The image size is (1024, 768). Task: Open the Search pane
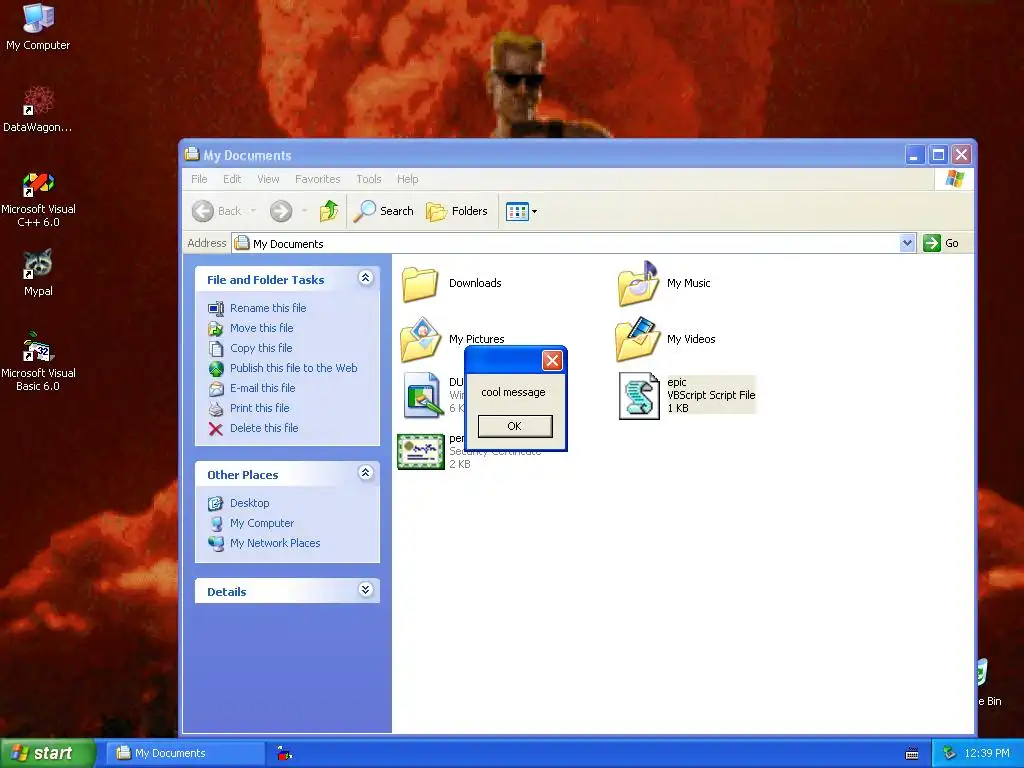(383, 211)
